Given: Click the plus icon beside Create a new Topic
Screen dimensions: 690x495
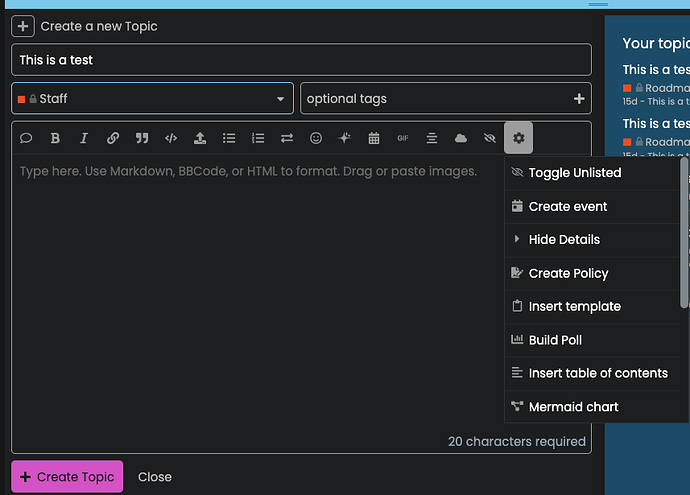Looking at the screenshot, I should coord(23,26).
